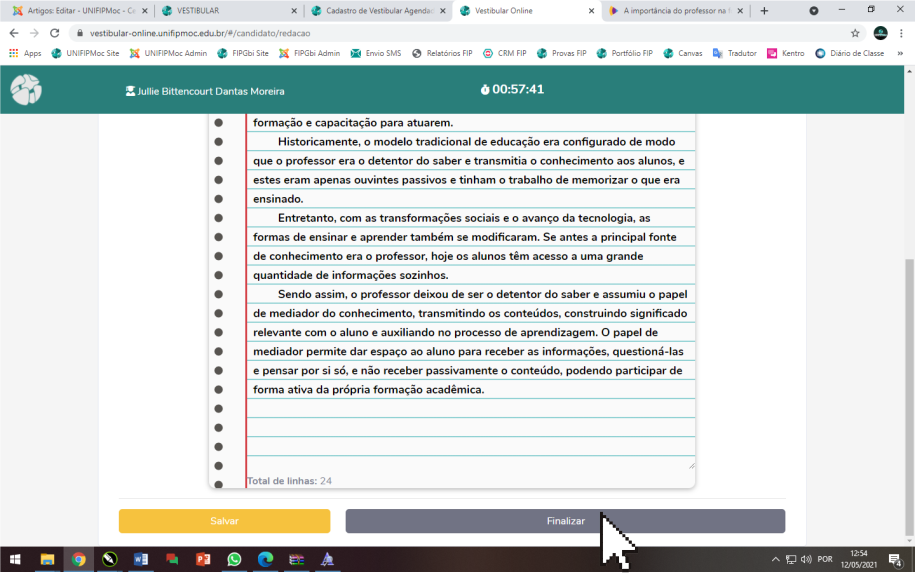Screen dimensions: 915x575
Task: Open Canvas bookmark
Action: pos(683,53)
